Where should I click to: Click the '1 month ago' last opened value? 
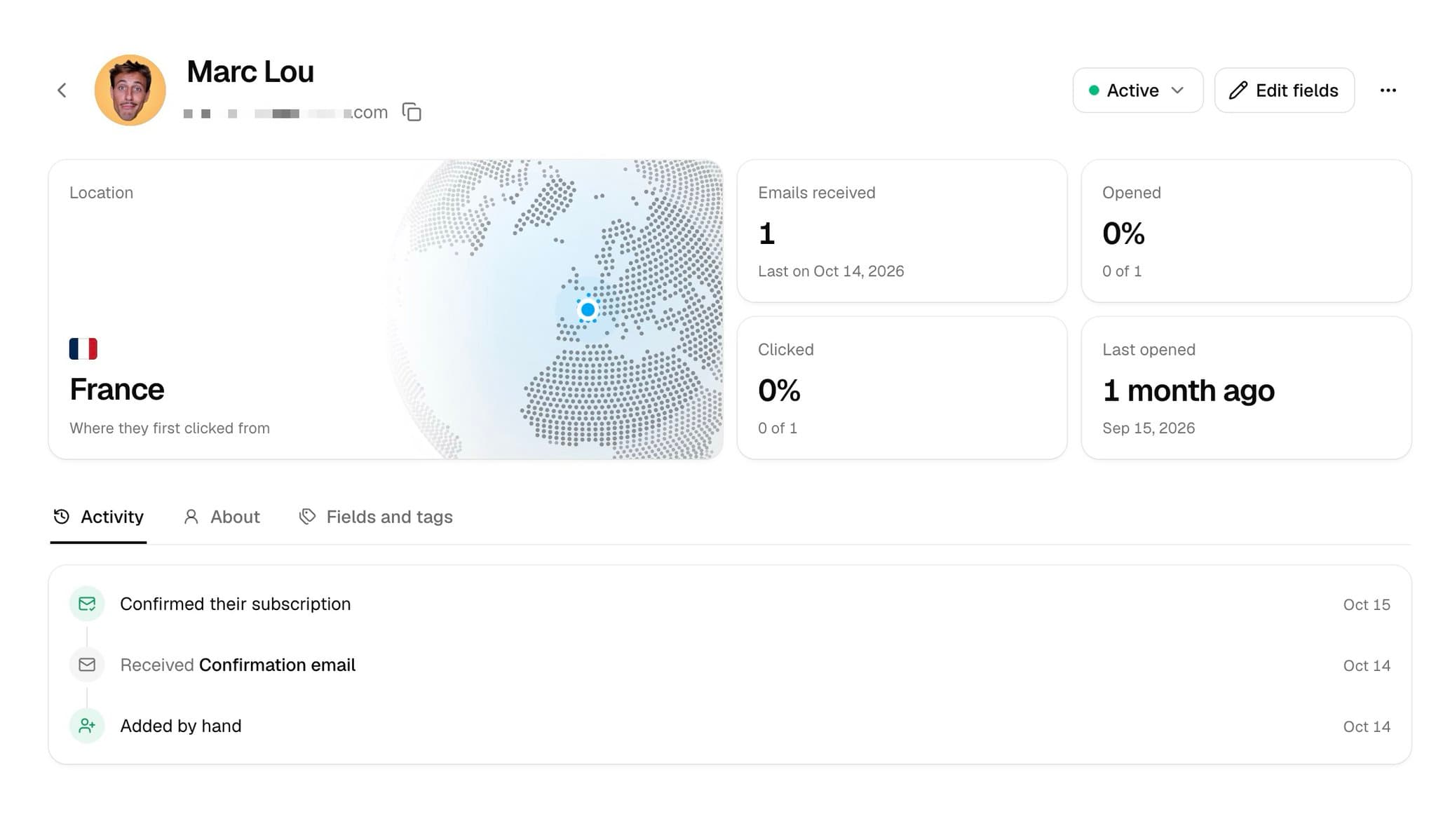pos(1188,391)
